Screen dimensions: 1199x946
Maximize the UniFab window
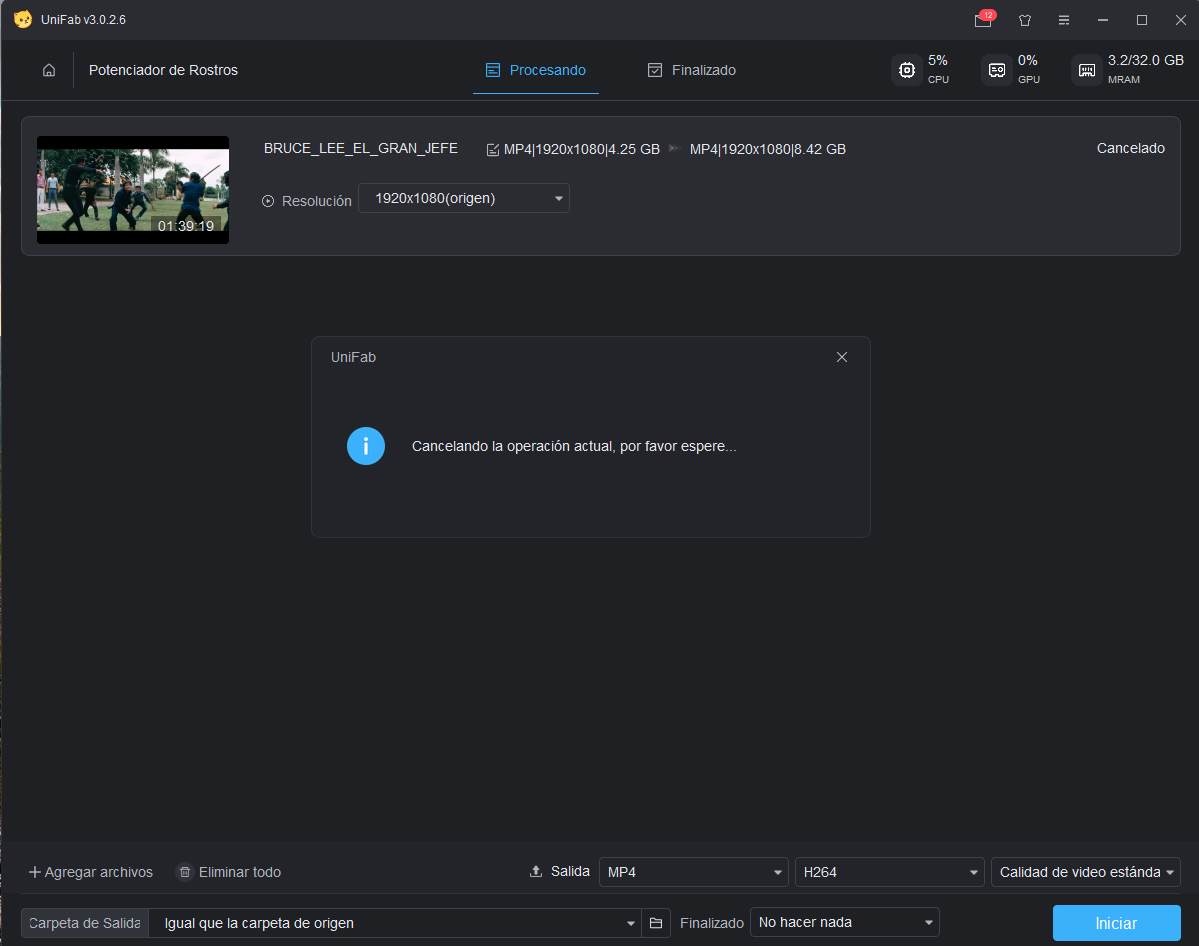1142,20
